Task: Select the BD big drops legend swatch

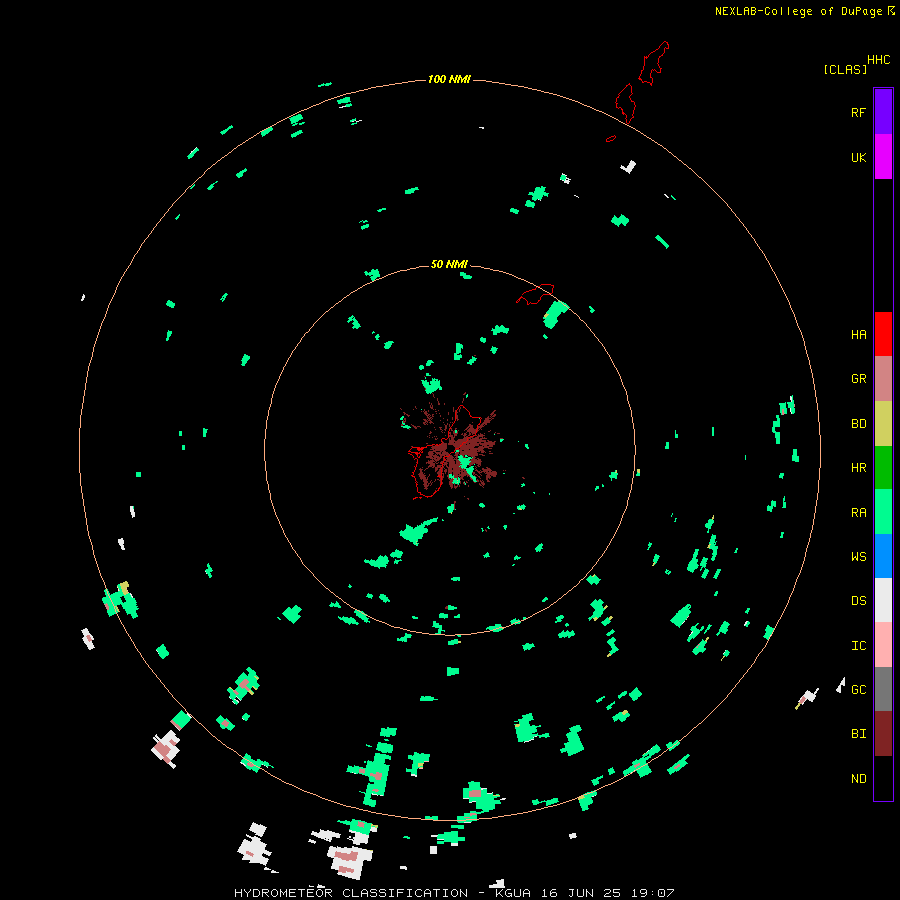Action: tap(883, 424)
